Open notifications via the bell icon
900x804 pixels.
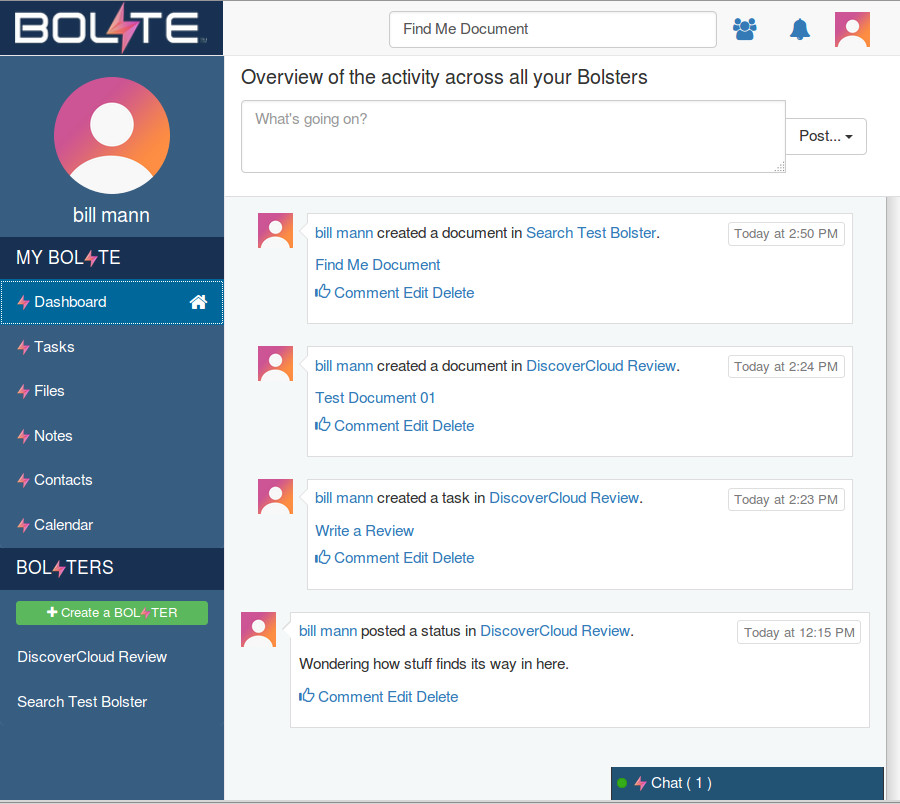tap(799, 29)
